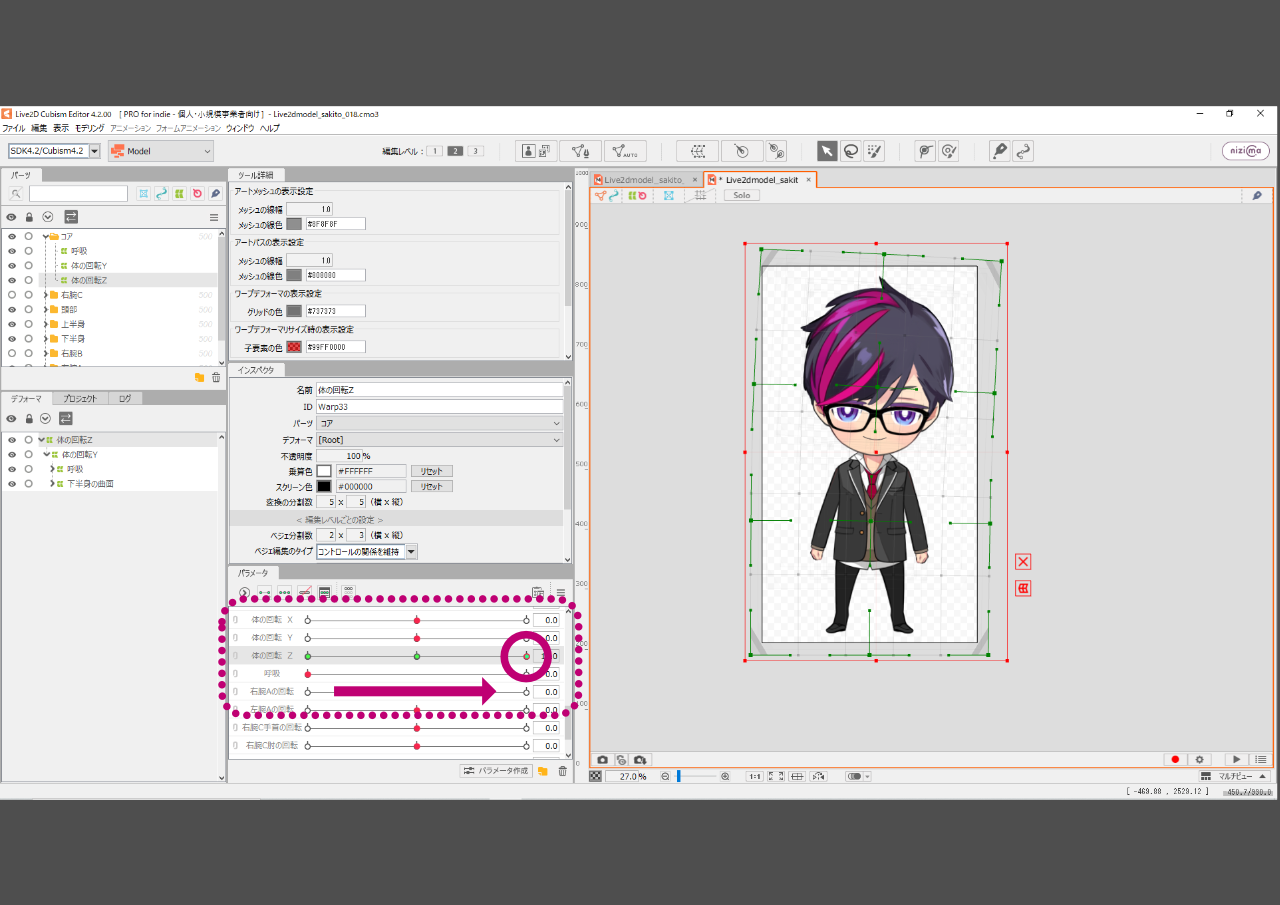Click the パラメータ作成 button
The height and width of the screenshot is (905, 1280).
[495, 771]
